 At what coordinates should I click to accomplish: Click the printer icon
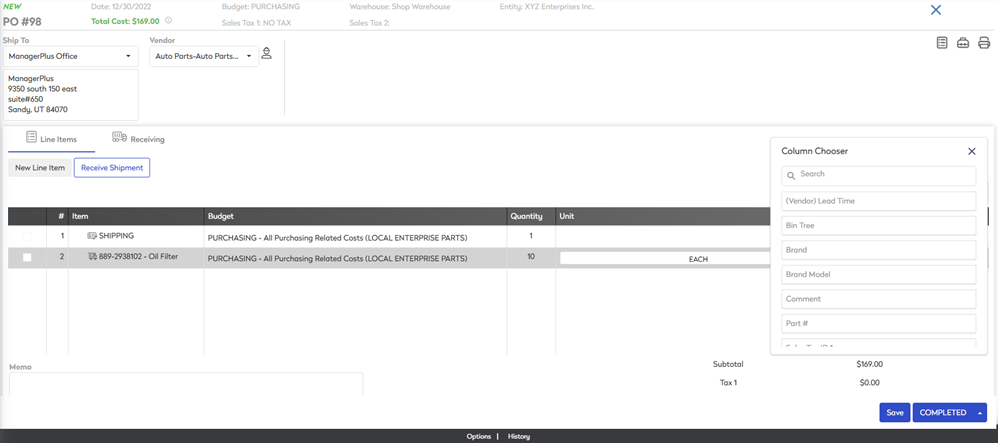pyautogui.click(x=984, y=43)
